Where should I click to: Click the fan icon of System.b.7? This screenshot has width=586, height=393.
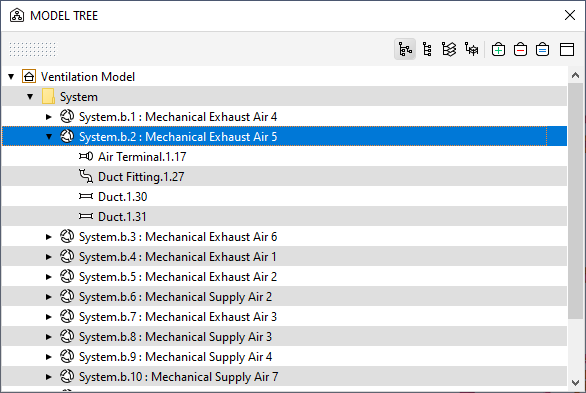(67, 316)
